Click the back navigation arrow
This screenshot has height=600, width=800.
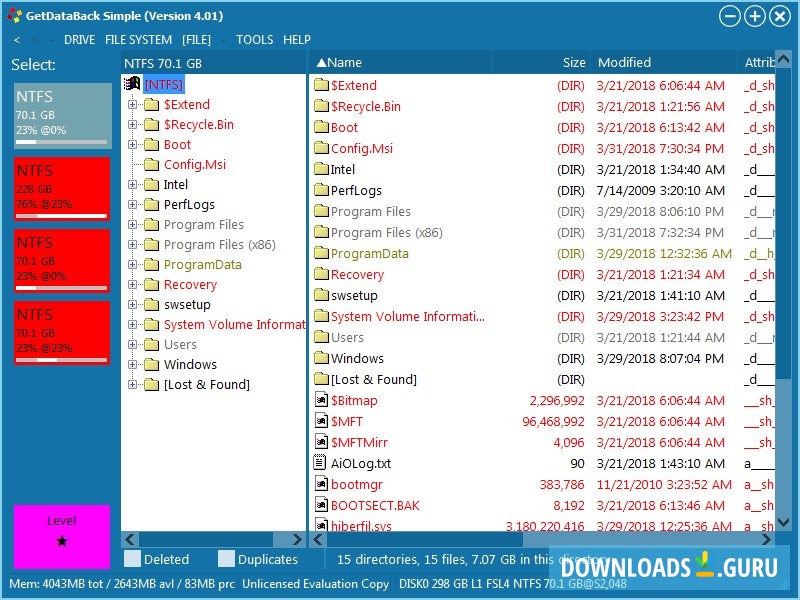(x=15, y=39)
